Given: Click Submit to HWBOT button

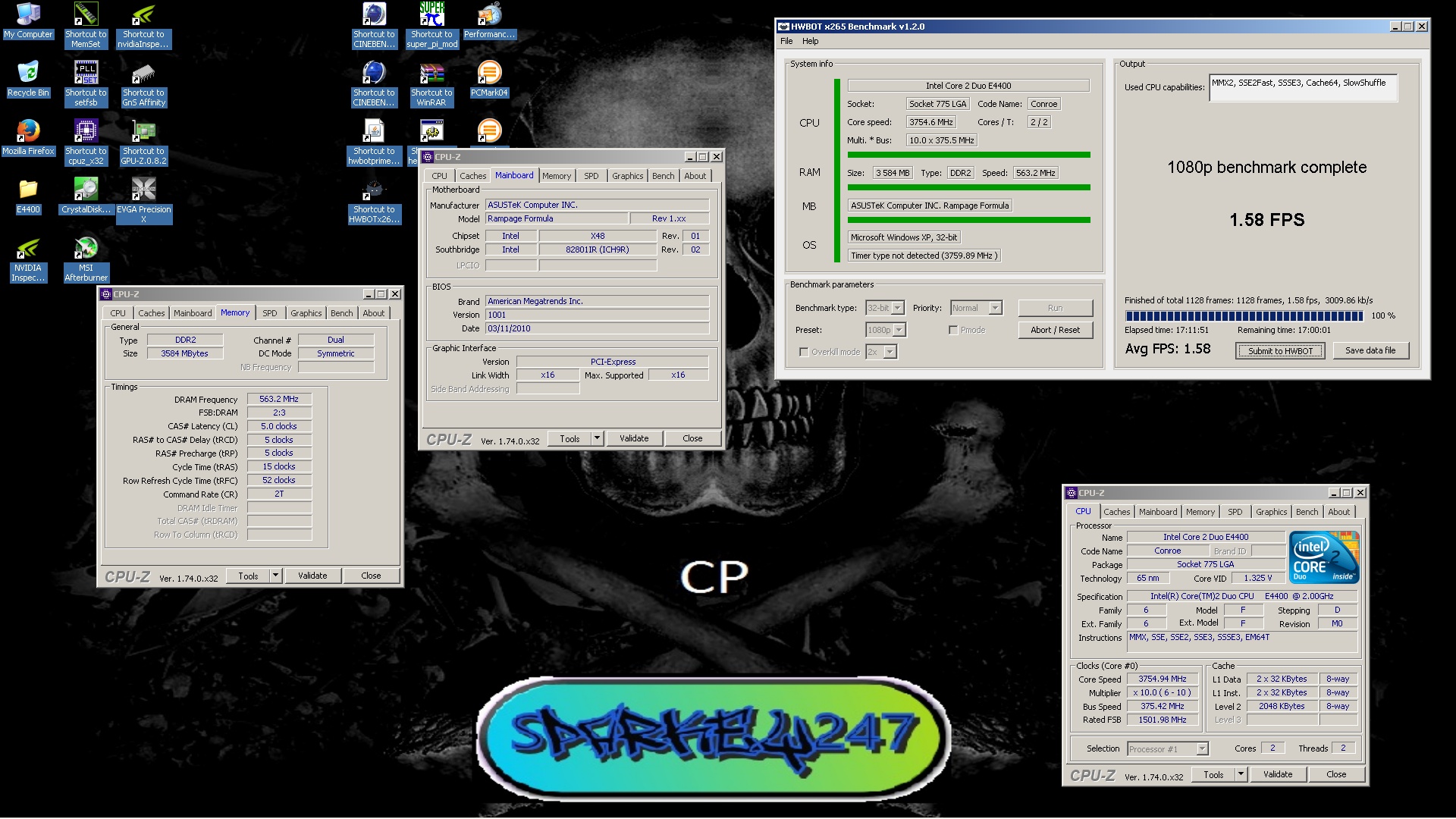Looking at the screenshot, I should pos(1281,350).
